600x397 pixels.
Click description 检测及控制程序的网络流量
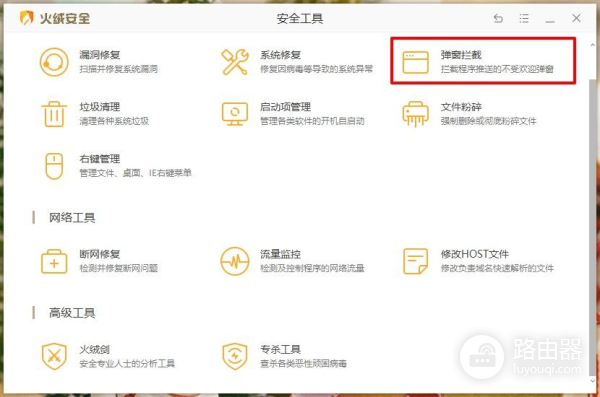tap(312, 268)
